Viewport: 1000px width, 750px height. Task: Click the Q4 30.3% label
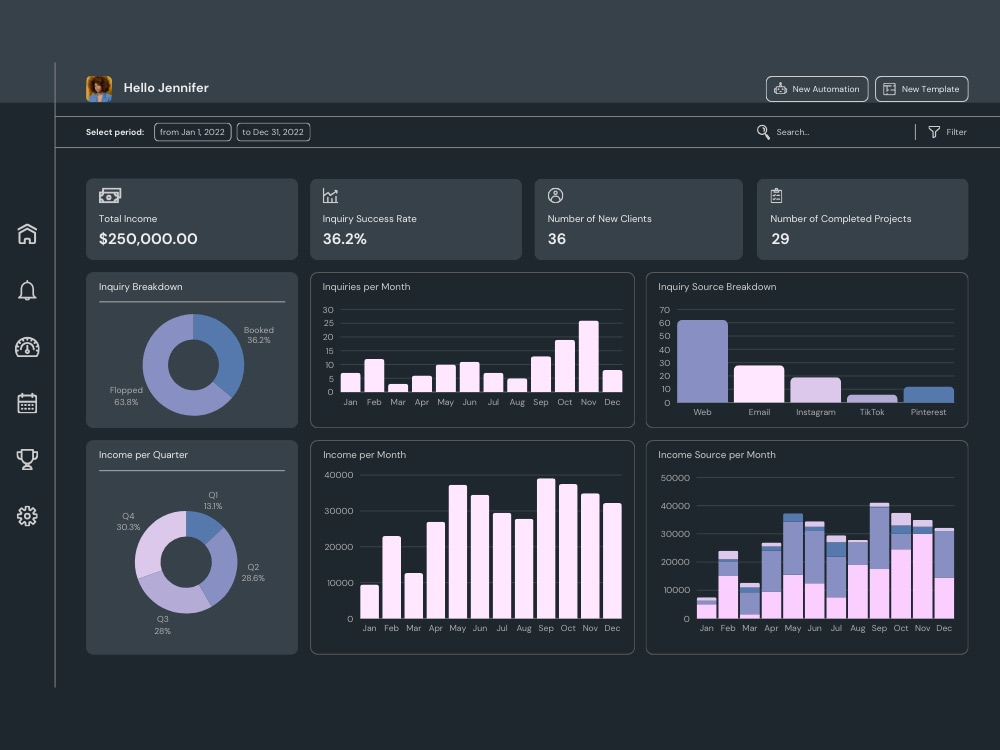(128, 522)
